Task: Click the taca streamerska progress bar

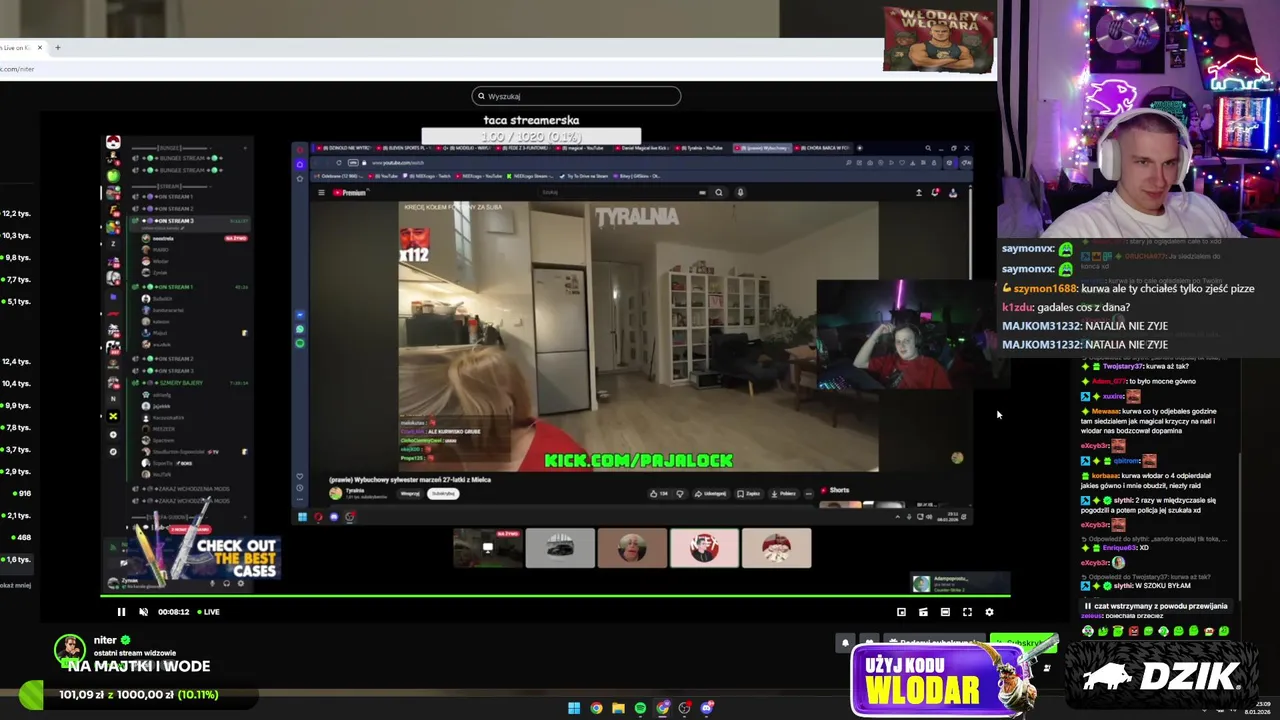Action: click(x=531, y=136)
